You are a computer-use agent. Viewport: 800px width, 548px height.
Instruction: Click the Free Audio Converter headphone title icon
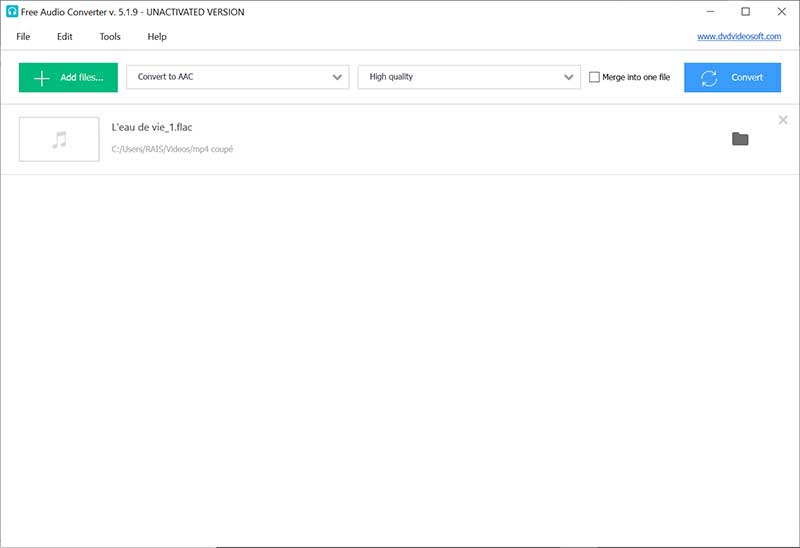pyautogui.click(x=12, y=11)
